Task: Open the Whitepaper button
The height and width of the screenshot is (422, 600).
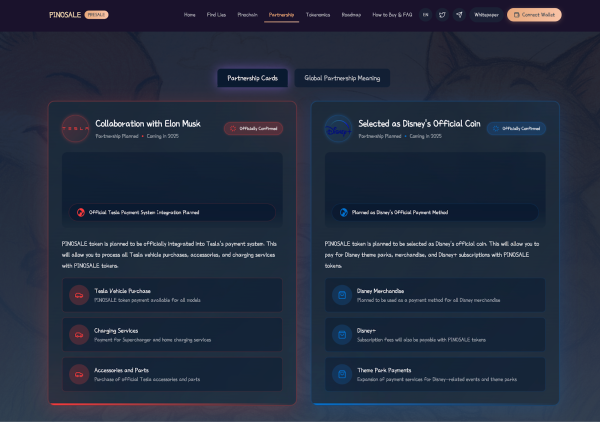Action: (486, 15)
